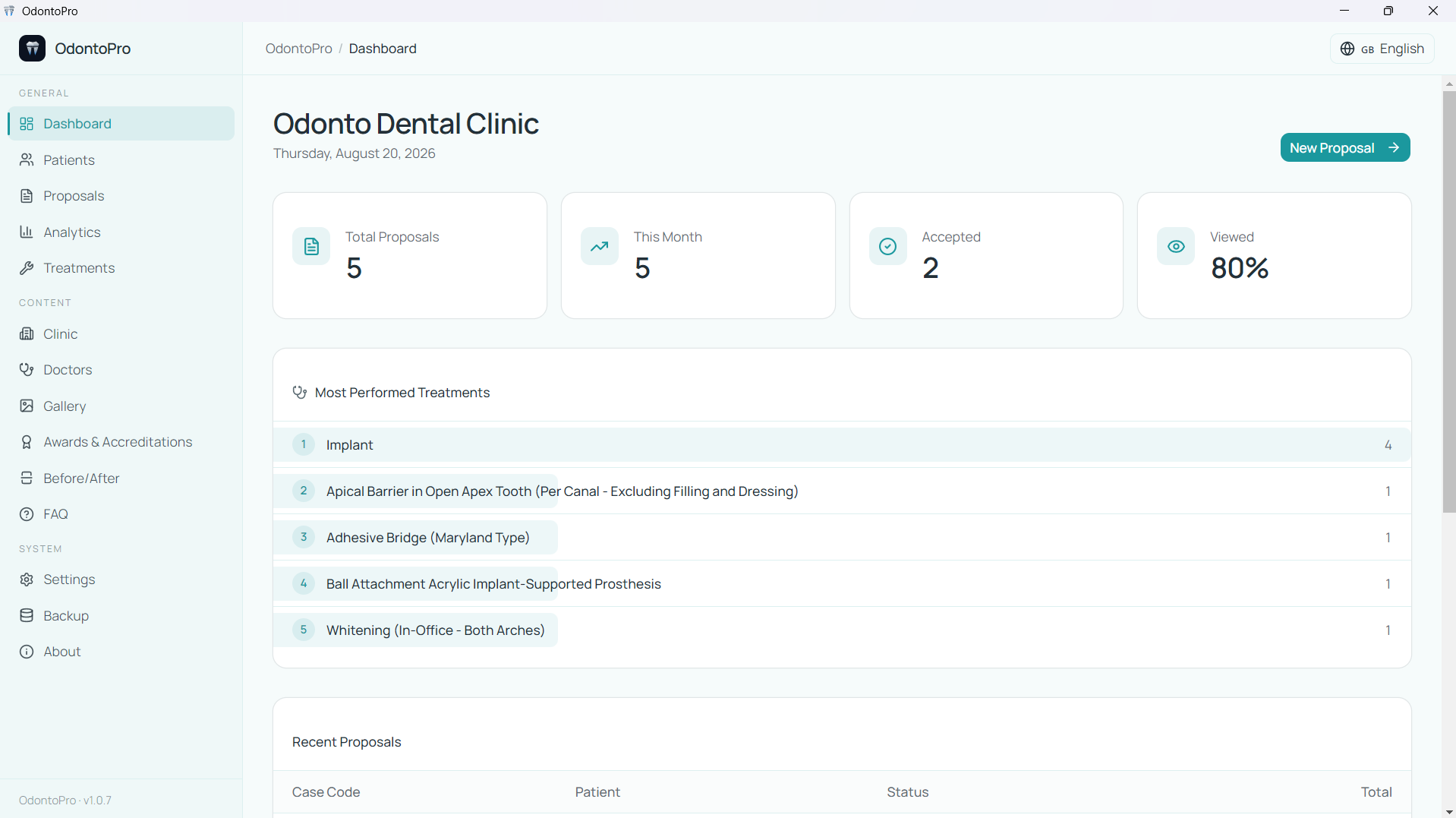Go to Settings
This screenshot has height=818, width=1456.
click(121, 580)
